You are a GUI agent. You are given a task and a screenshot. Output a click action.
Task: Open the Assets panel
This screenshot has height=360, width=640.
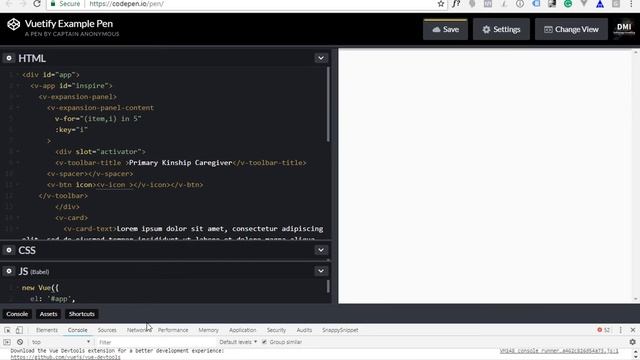coord(48,314)
